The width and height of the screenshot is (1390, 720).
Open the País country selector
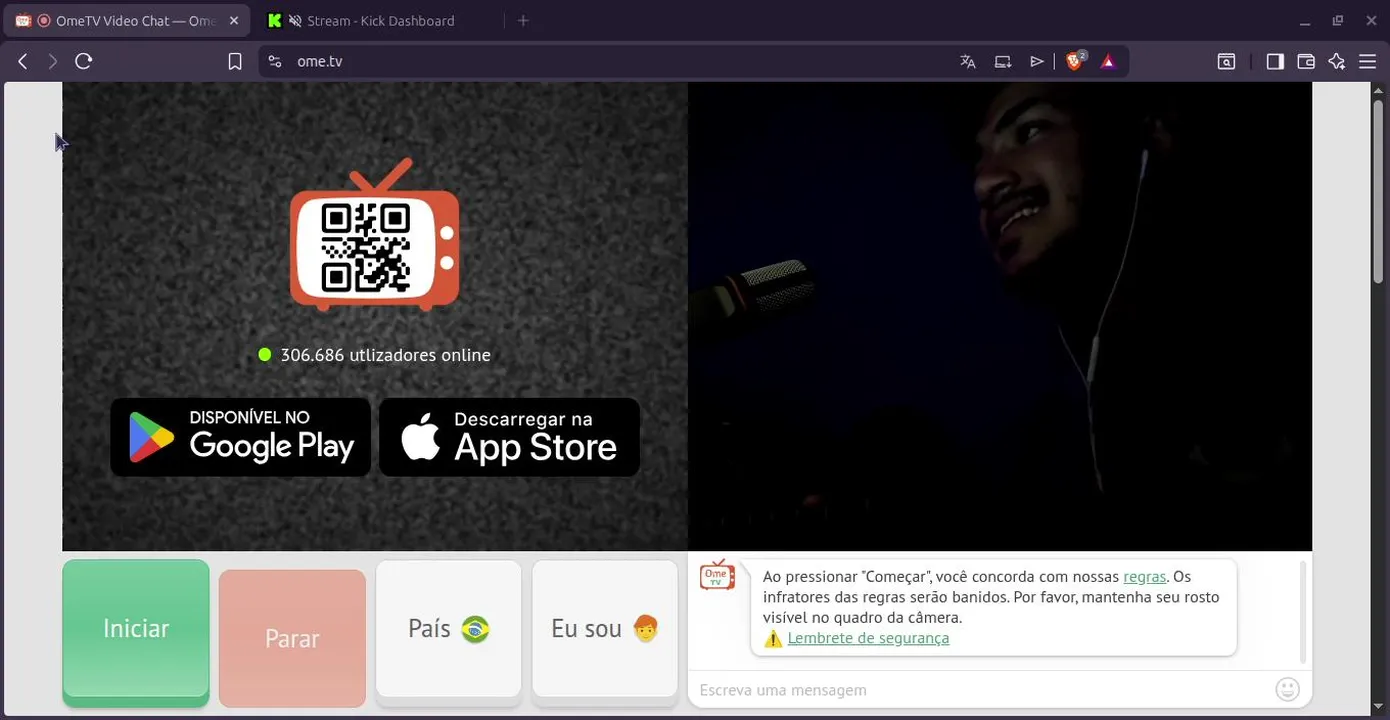pyautogui.click(x=449, y=628)
